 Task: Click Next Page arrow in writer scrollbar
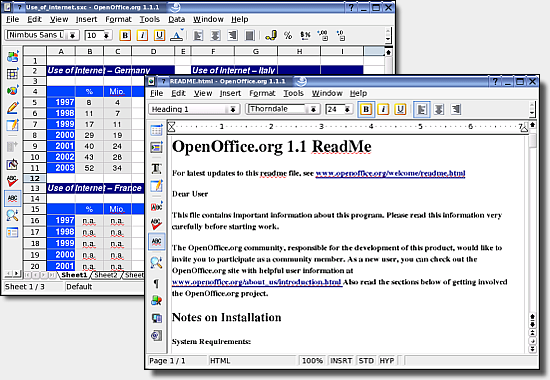pyautogui.click(x=532, y=349)
